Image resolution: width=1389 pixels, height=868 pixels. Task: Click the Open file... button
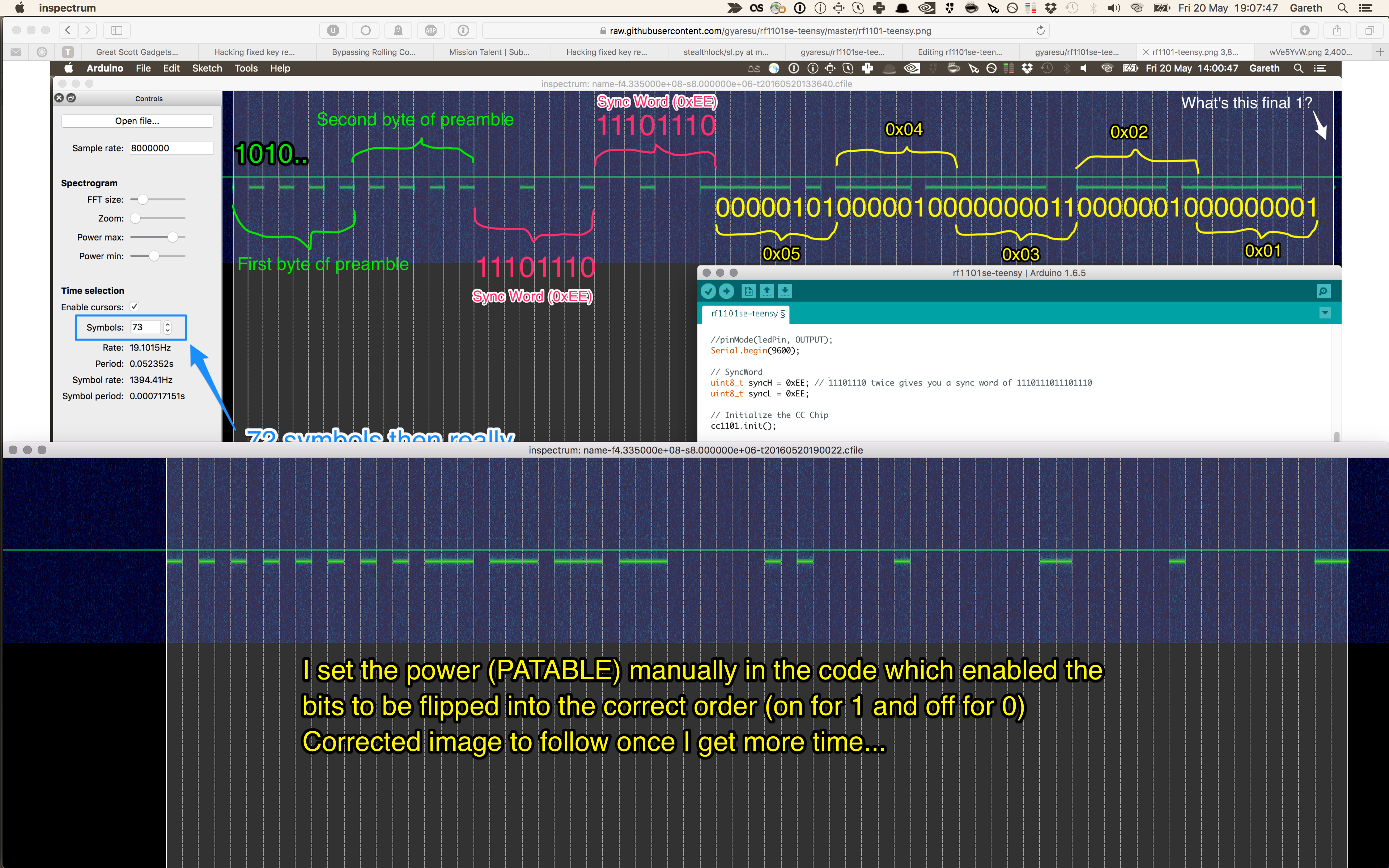pos(137,120)
